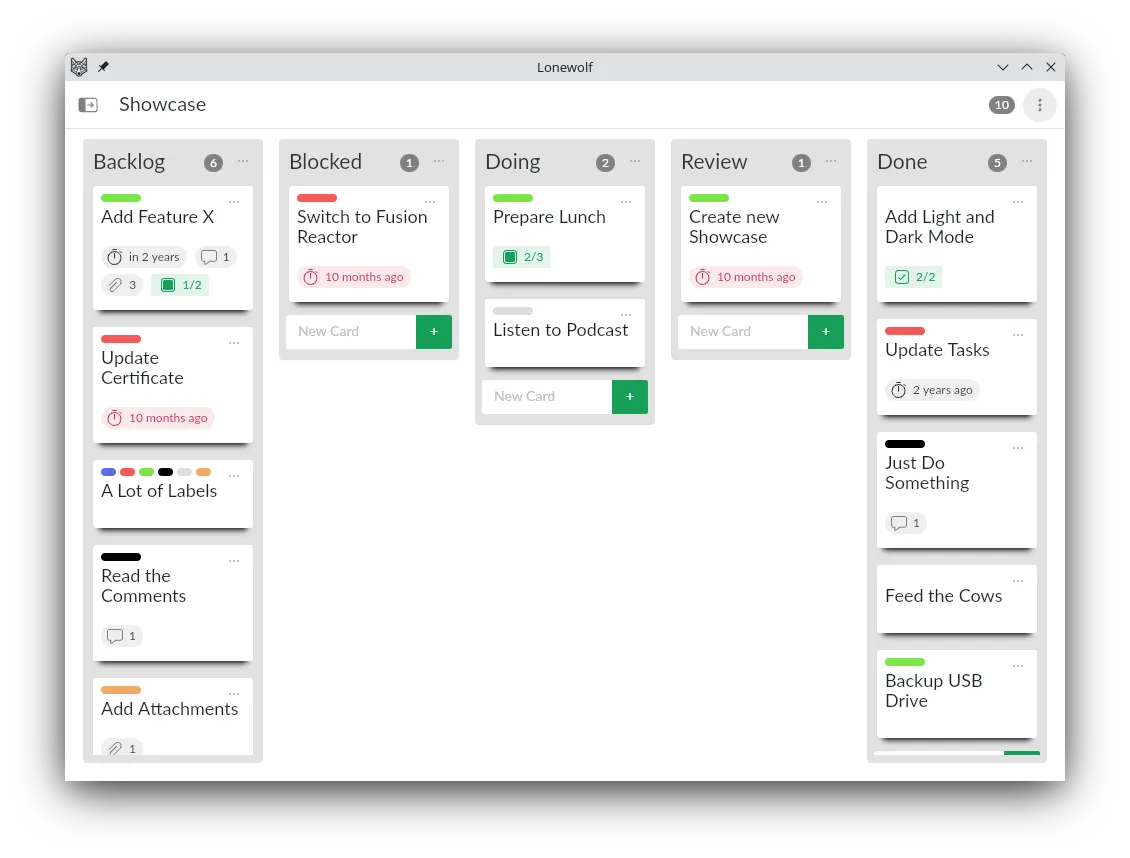Image resolution: width=1130 pixels, height=858 pixels.
Task: Click comment badge on Just Do Something card
Action: pos(907,523)
